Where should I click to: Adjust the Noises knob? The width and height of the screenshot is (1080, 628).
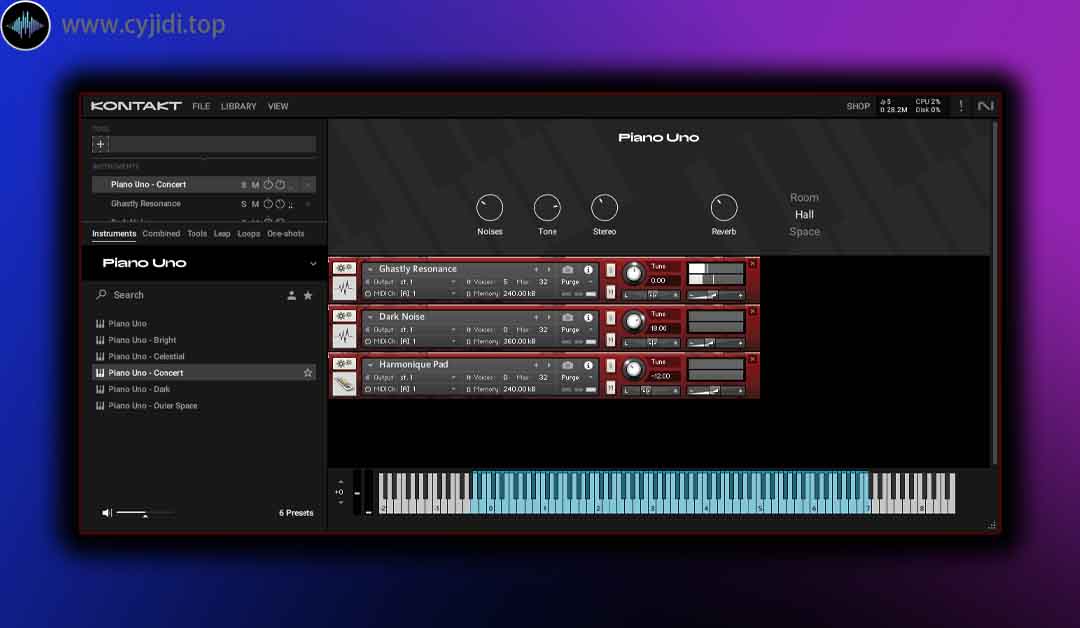pyautogui.click(x=490, y=207)
